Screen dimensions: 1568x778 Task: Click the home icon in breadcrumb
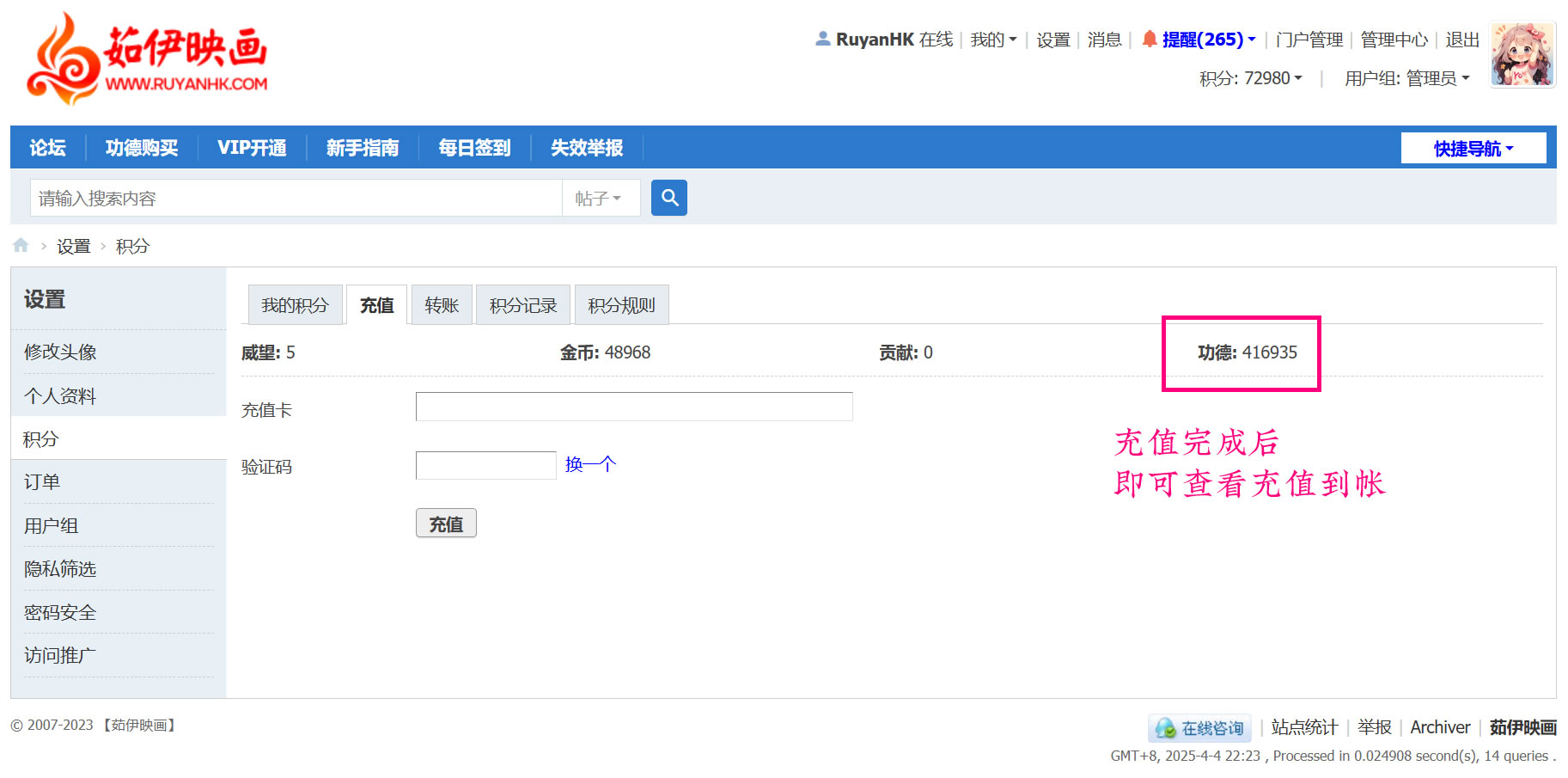[21, 246]
